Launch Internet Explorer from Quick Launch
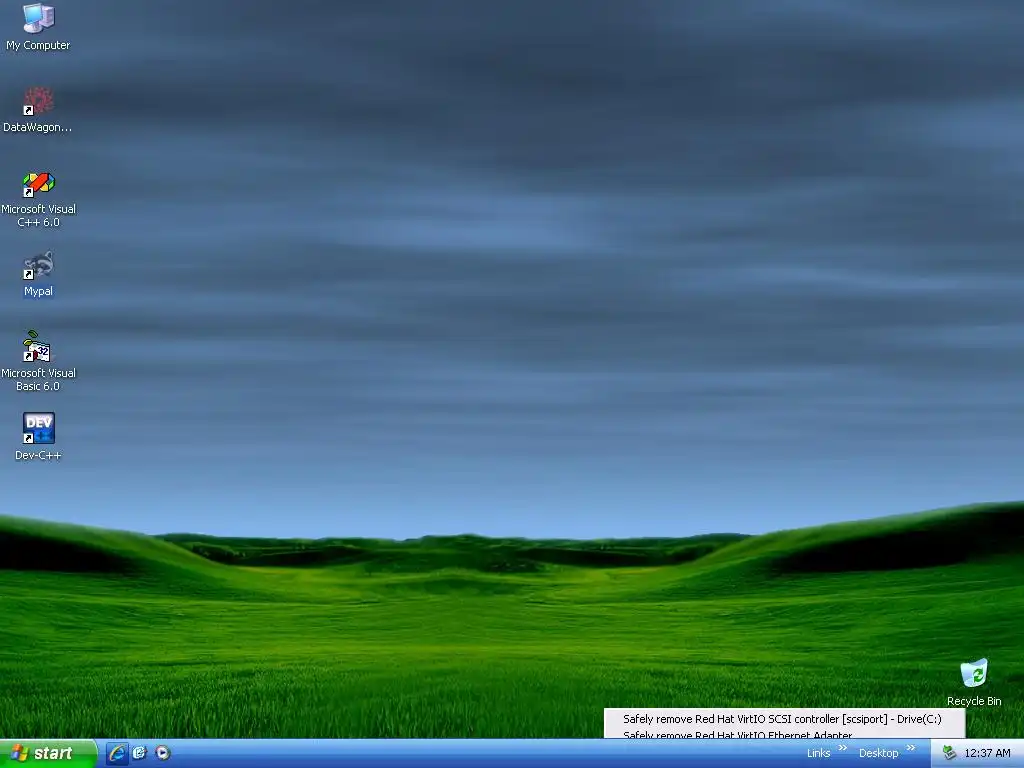The image size is (1024, 768). click(117, 753)
